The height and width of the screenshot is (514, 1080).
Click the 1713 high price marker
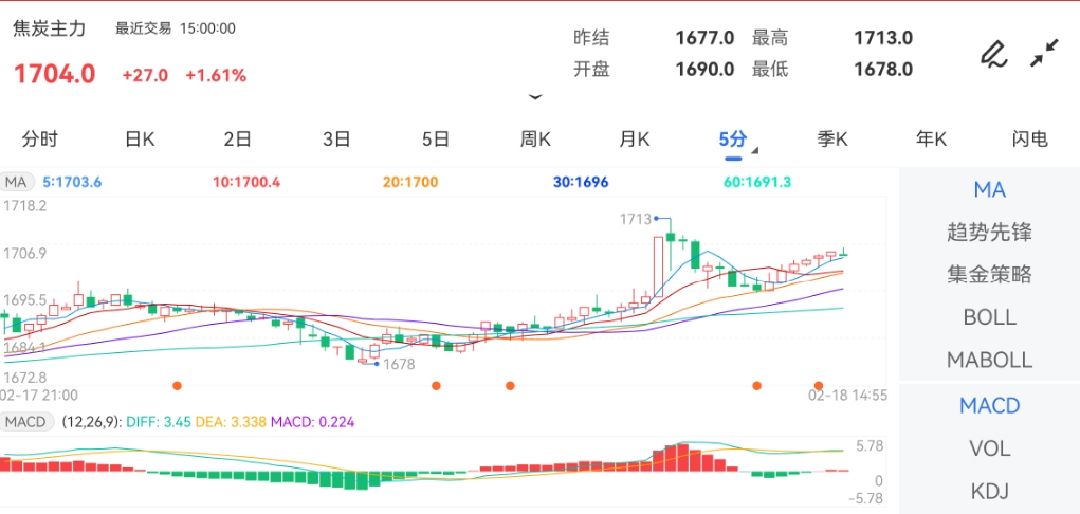tap(635, 219)
